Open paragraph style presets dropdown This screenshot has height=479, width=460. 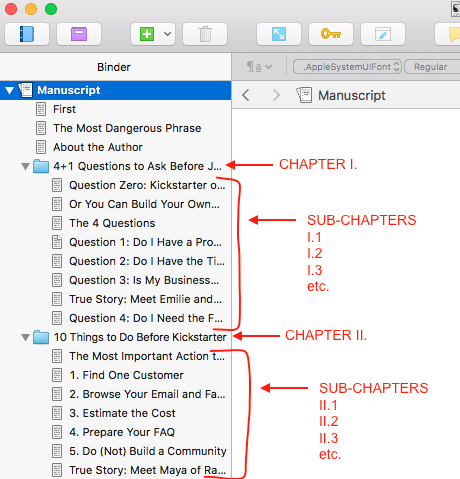pyautogui.click(x=259, y=67)
